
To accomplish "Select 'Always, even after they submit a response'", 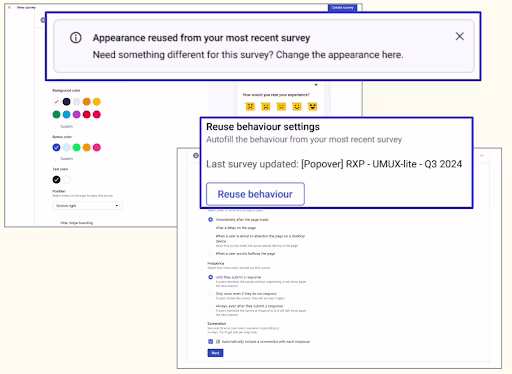I will (210, 306).
